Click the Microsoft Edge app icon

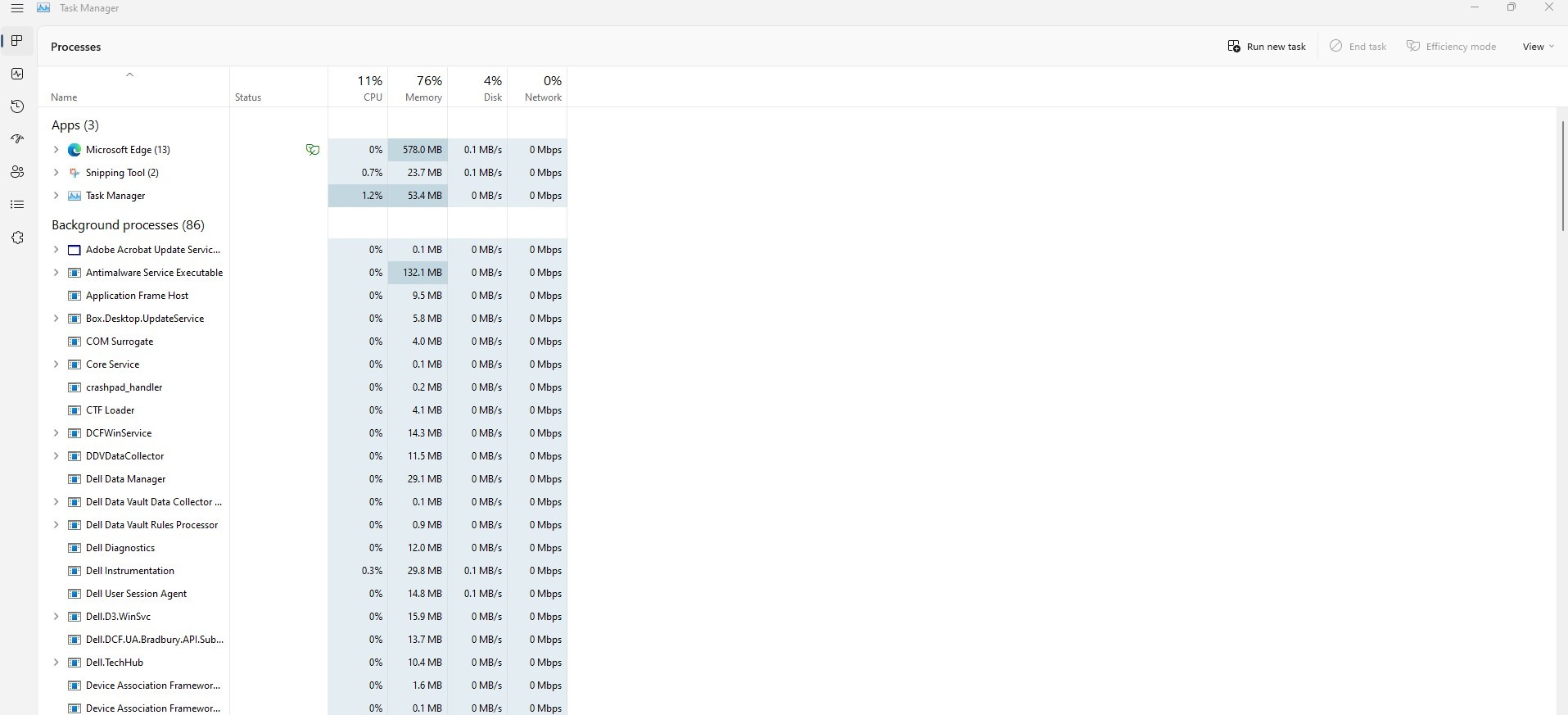75,150
